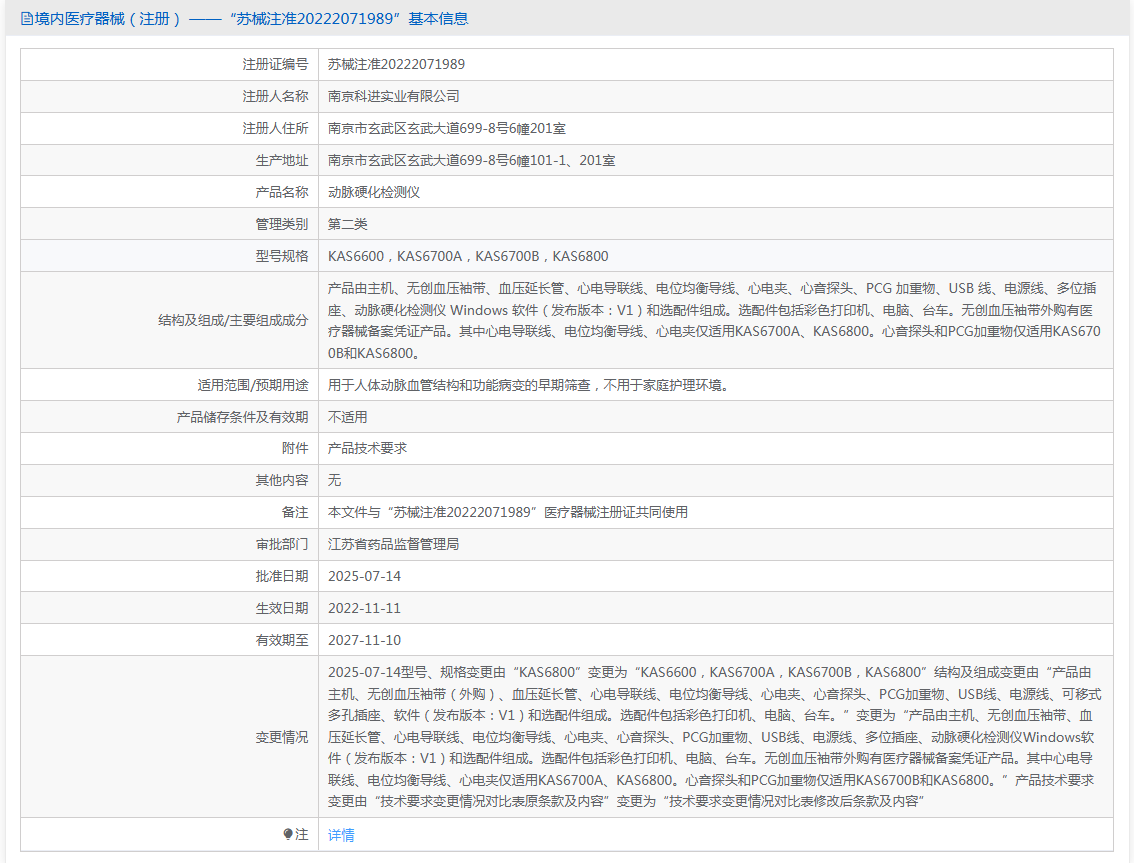Image resolution: width=1134 pixels, height=863 pixels.
Task: Click the 审批部门 label
Action: click(281, 544)
